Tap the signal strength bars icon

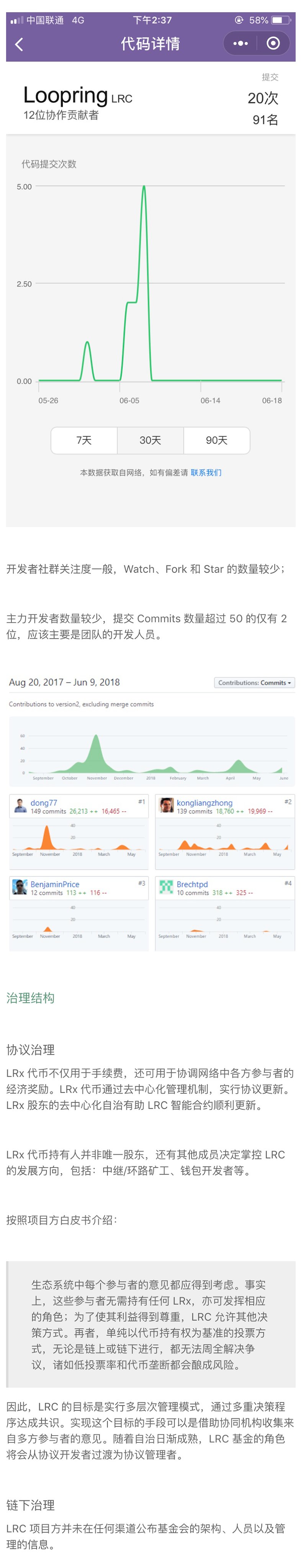pyautogui.click(x=17, y=20)
